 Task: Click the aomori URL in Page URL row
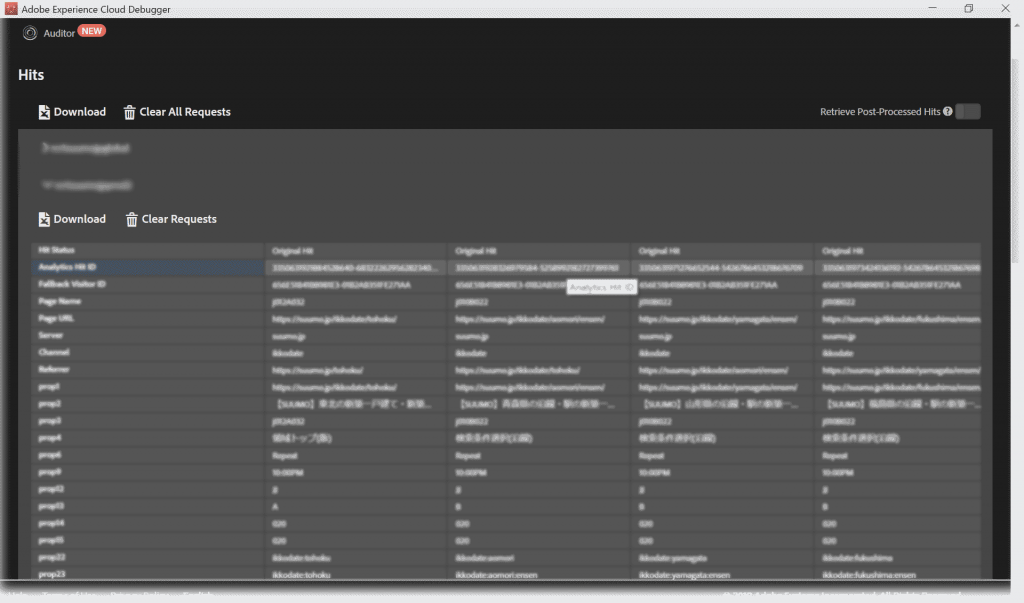(x=530, y=319)
